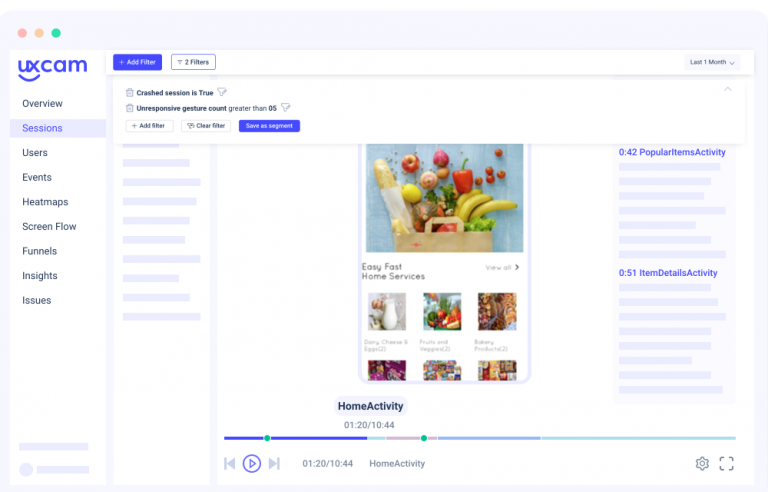Viewport: 768px width, 492px height.
Task: Click the UXCam logo
Action: [x=52, y=70]
